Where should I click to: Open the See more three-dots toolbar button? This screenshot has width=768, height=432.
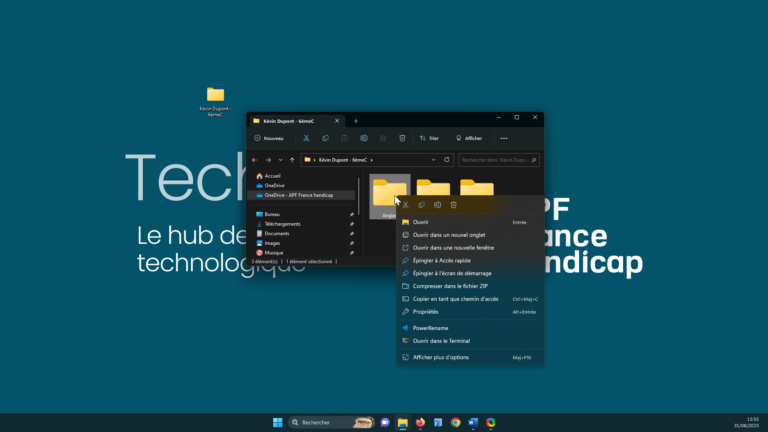tap(504, 138)
